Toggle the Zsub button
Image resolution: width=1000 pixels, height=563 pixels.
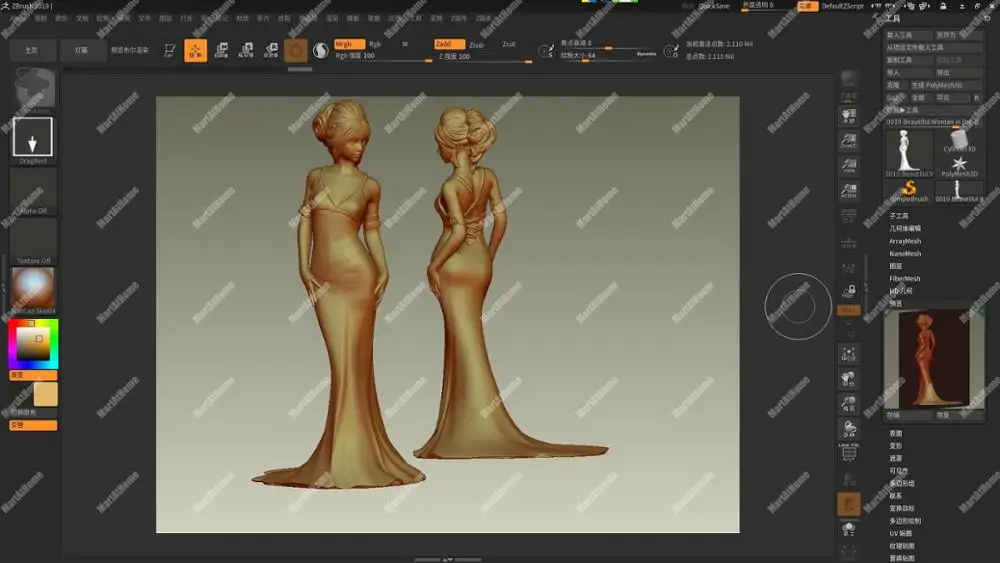pos(476,45)
